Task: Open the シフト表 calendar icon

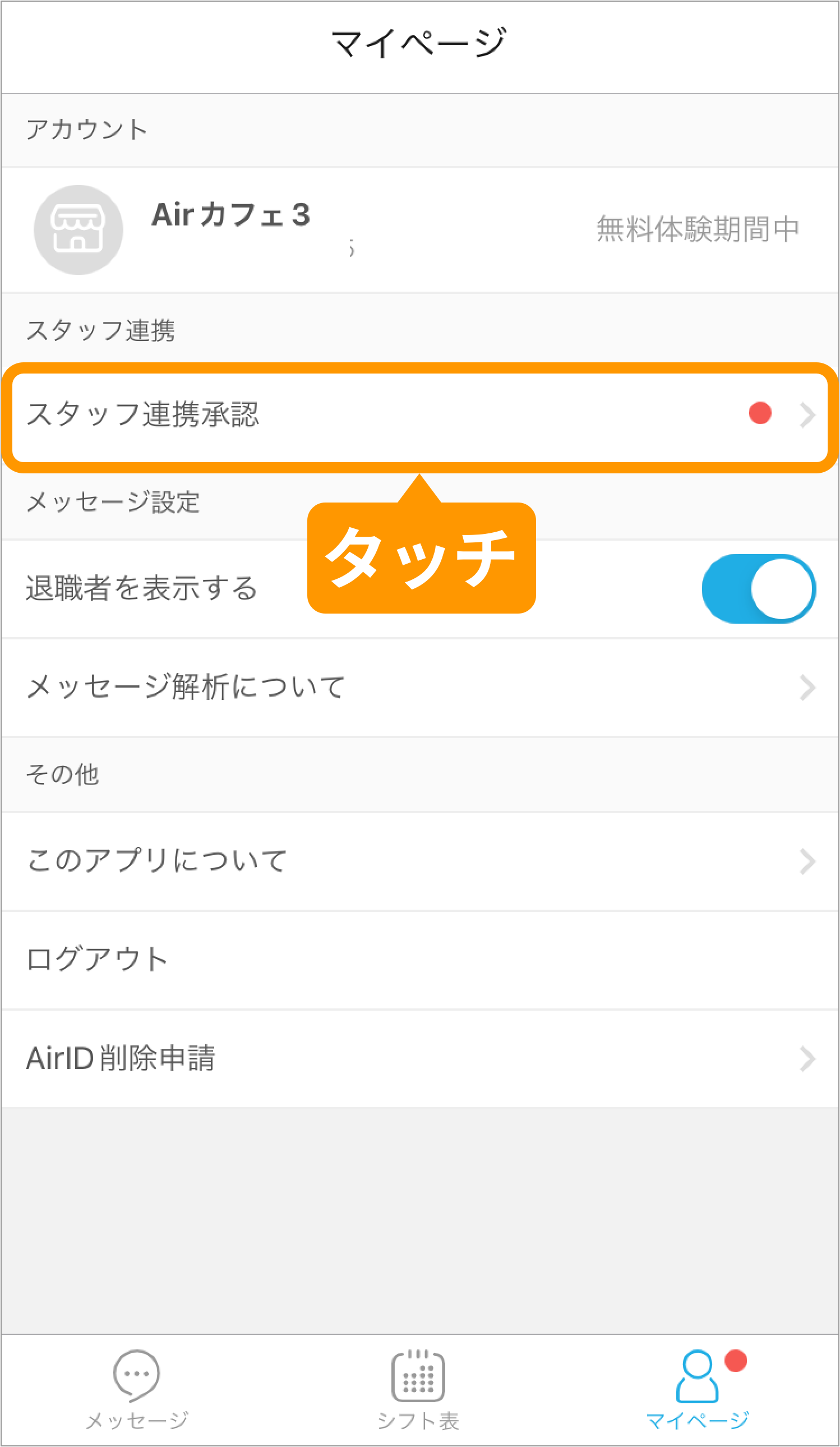Action: coord(418,1375)
